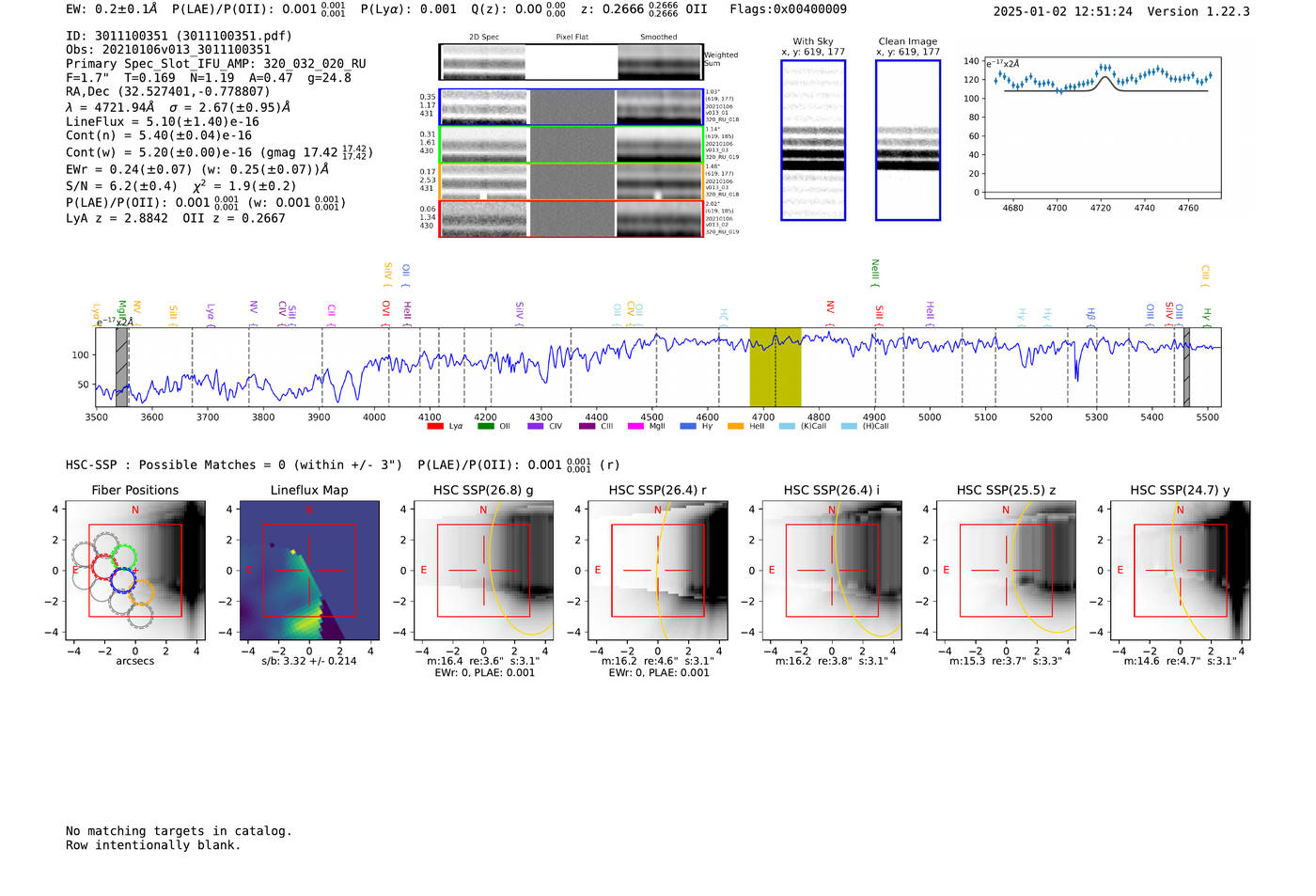Select the yellow highlighted band in the spectrum
The height and width of the screenshot is (896, 1316).
click(x=775, y=367)
